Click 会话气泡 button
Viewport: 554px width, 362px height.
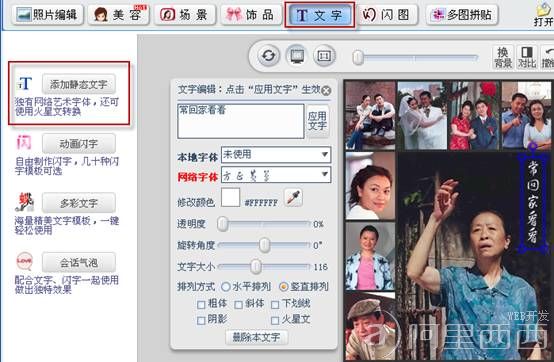coord(78,262)
